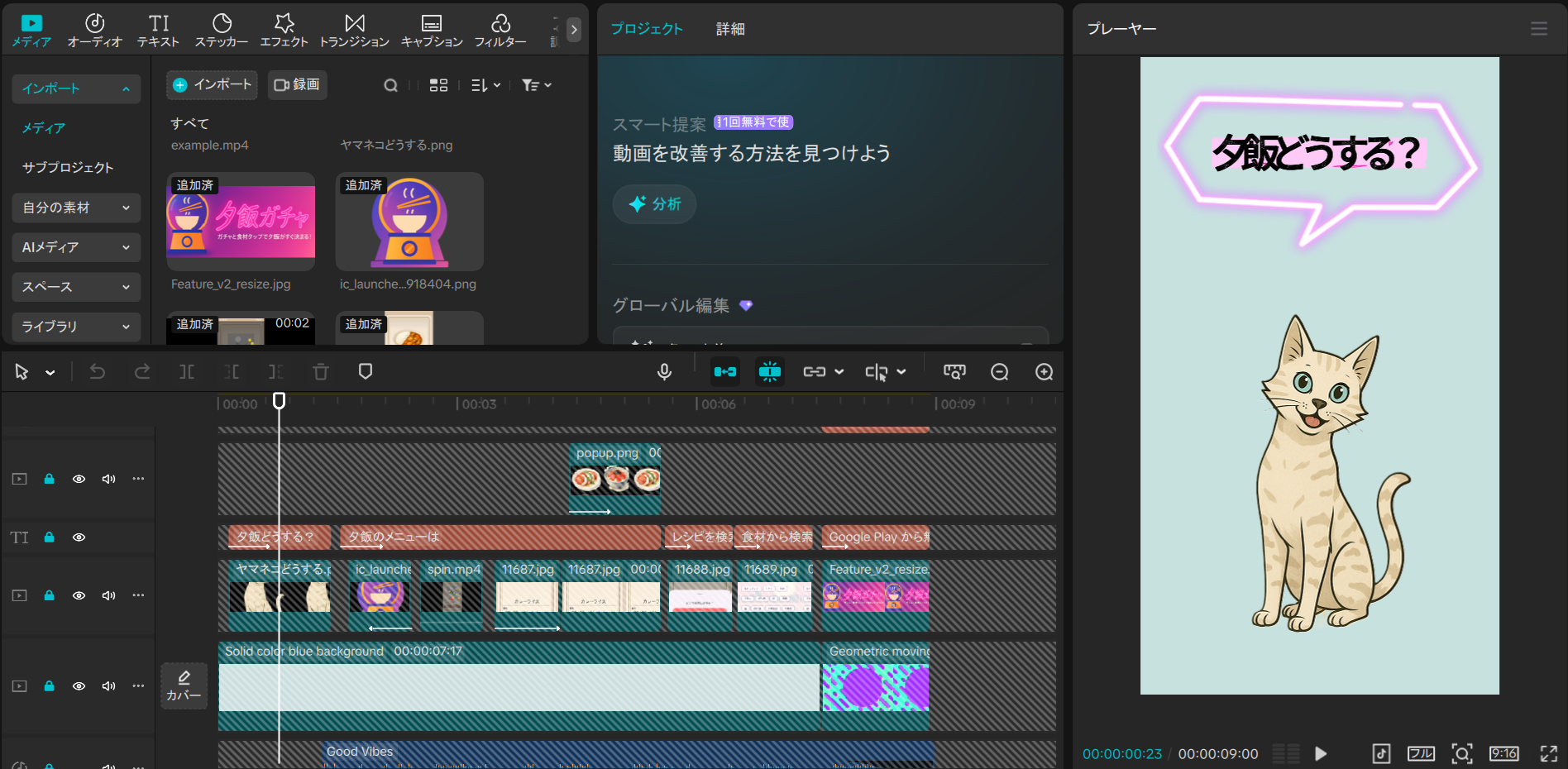
Task: Expand the 自分の素材 section
Action: pos(76,208)
